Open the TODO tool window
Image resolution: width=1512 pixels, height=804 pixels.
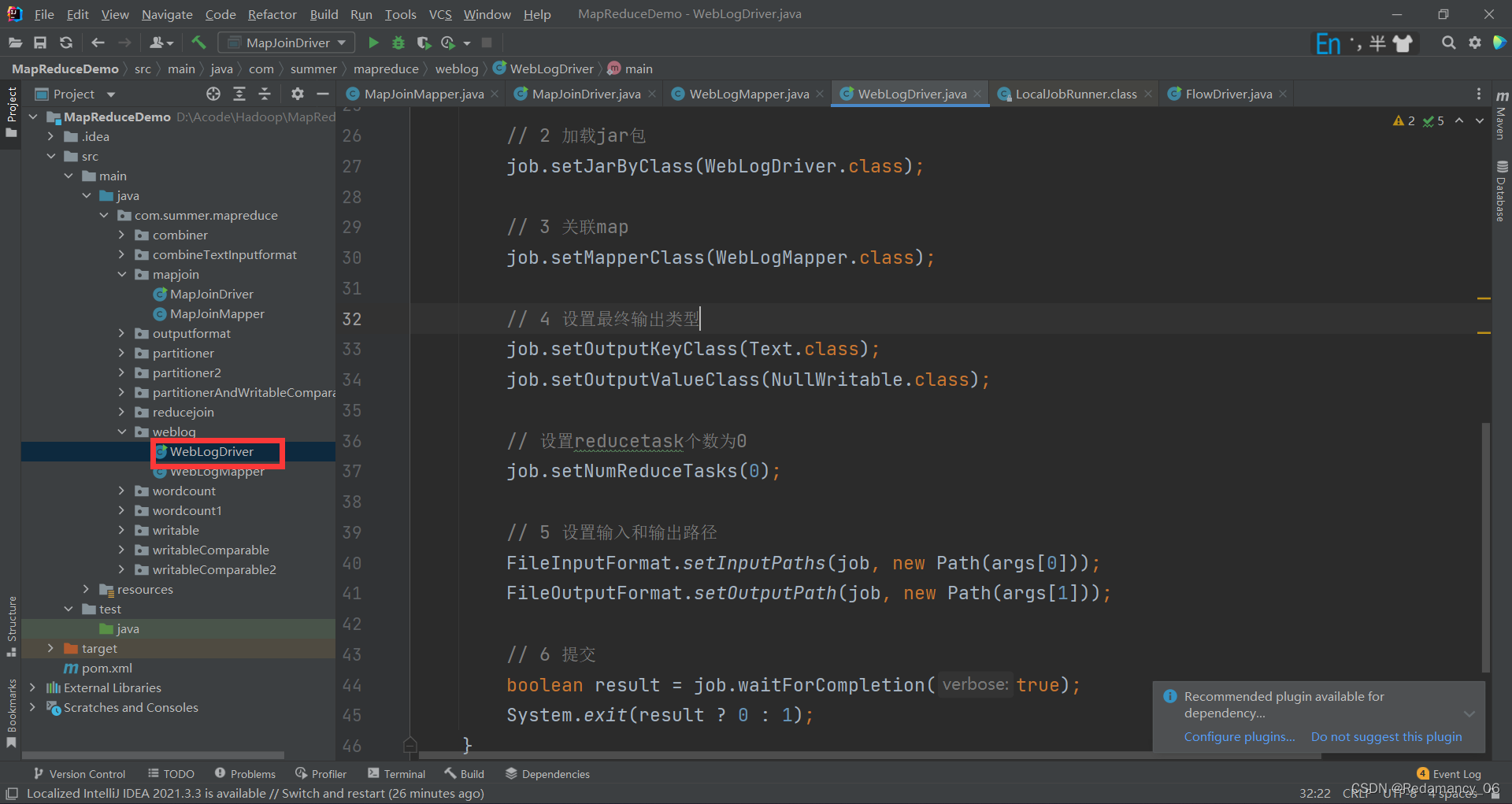click(171, 774)
